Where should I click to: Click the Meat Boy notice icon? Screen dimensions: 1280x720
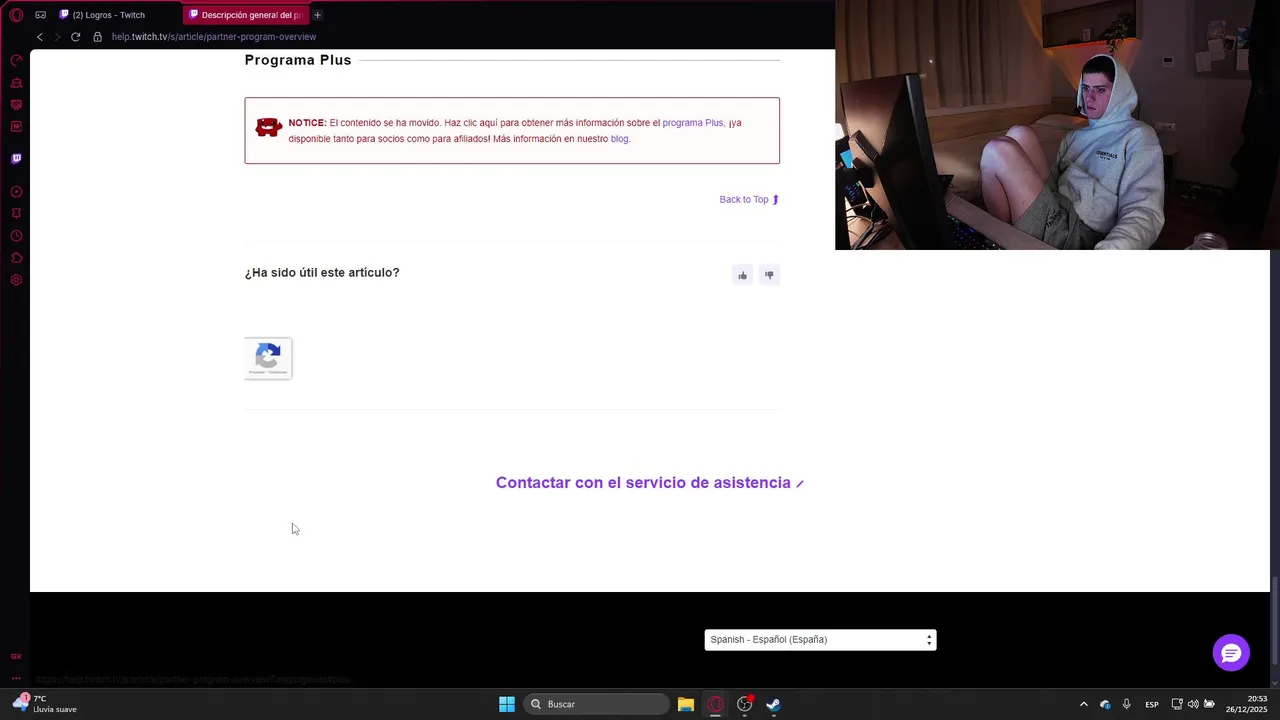[268, 127]
